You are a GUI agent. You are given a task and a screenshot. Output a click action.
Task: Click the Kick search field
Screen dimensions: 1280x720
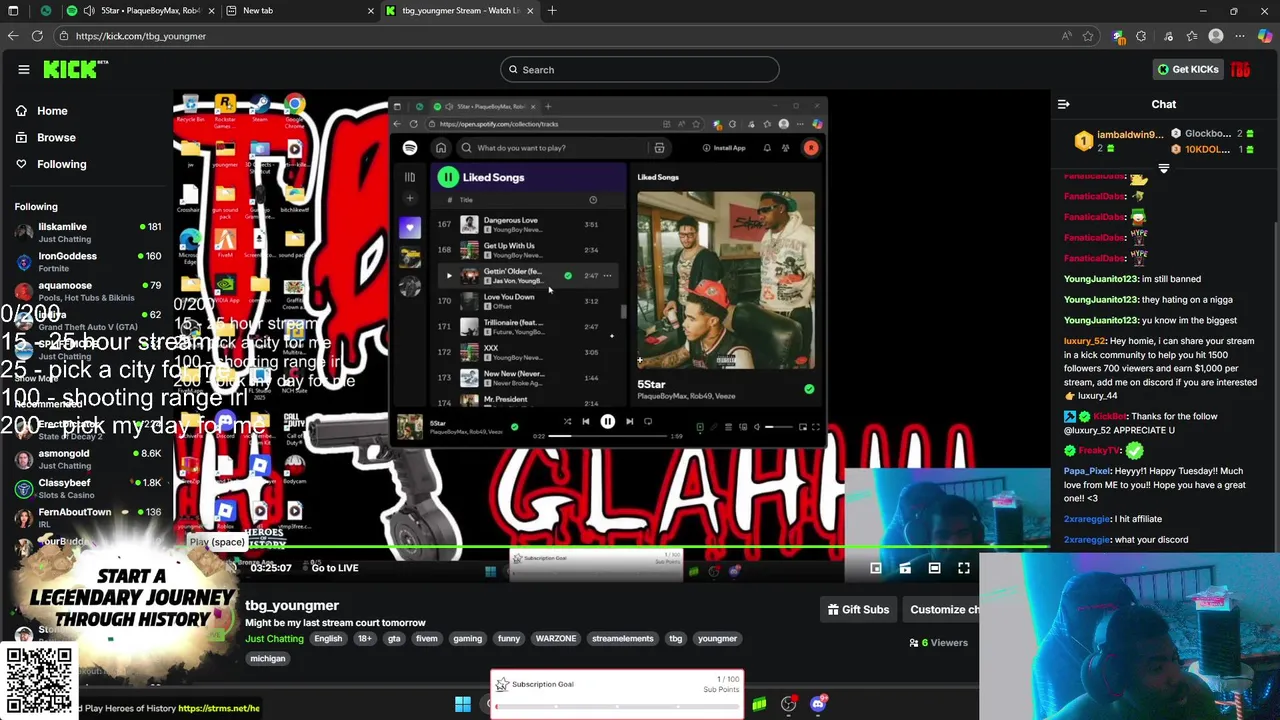tap(640, 70)
